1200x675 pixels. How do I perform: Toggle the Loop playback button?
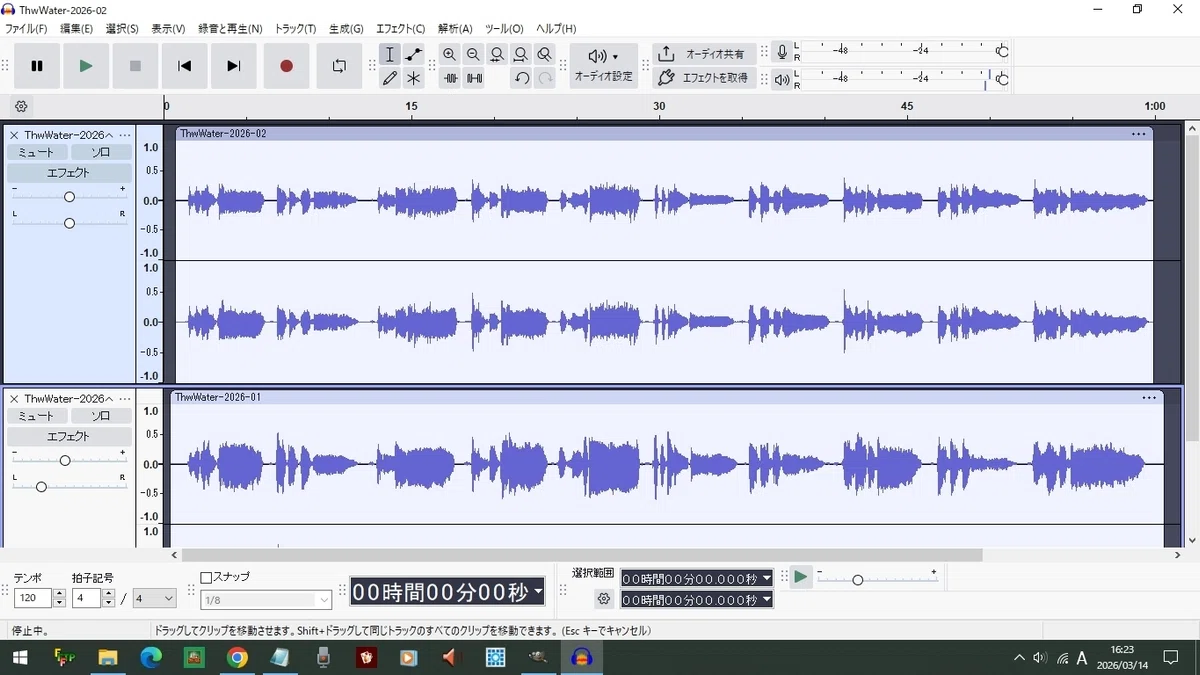click(x=339, y=66)
